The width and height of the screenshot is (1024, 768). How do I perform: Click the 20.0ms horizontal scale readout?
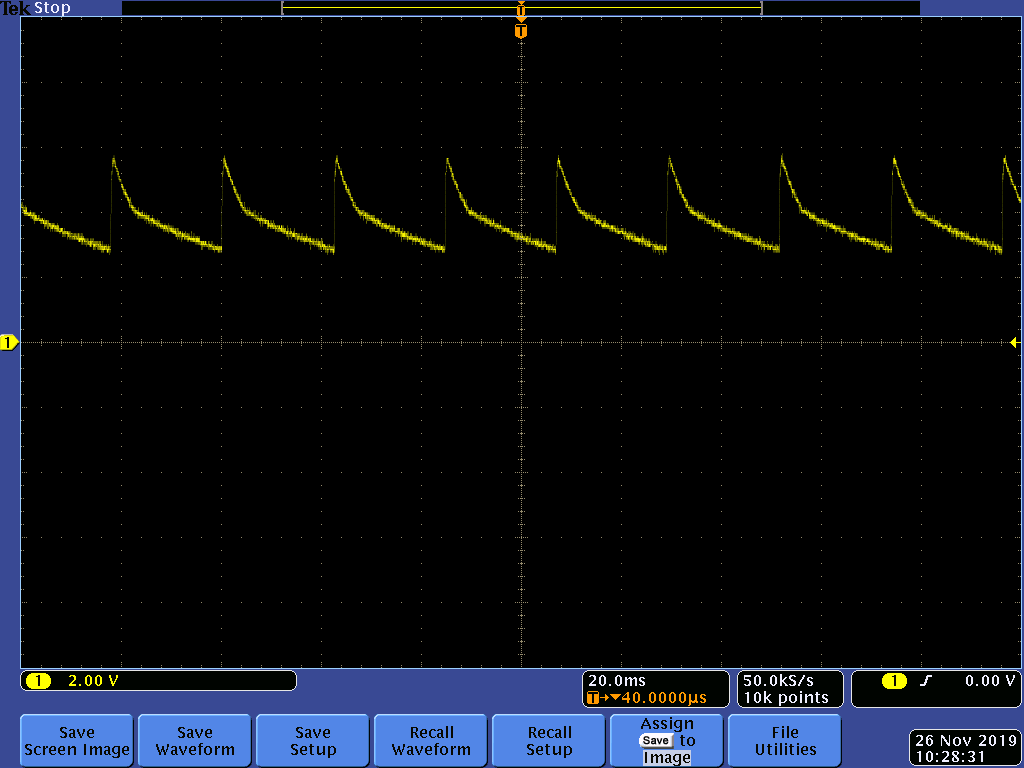click(x=616, y=681)
